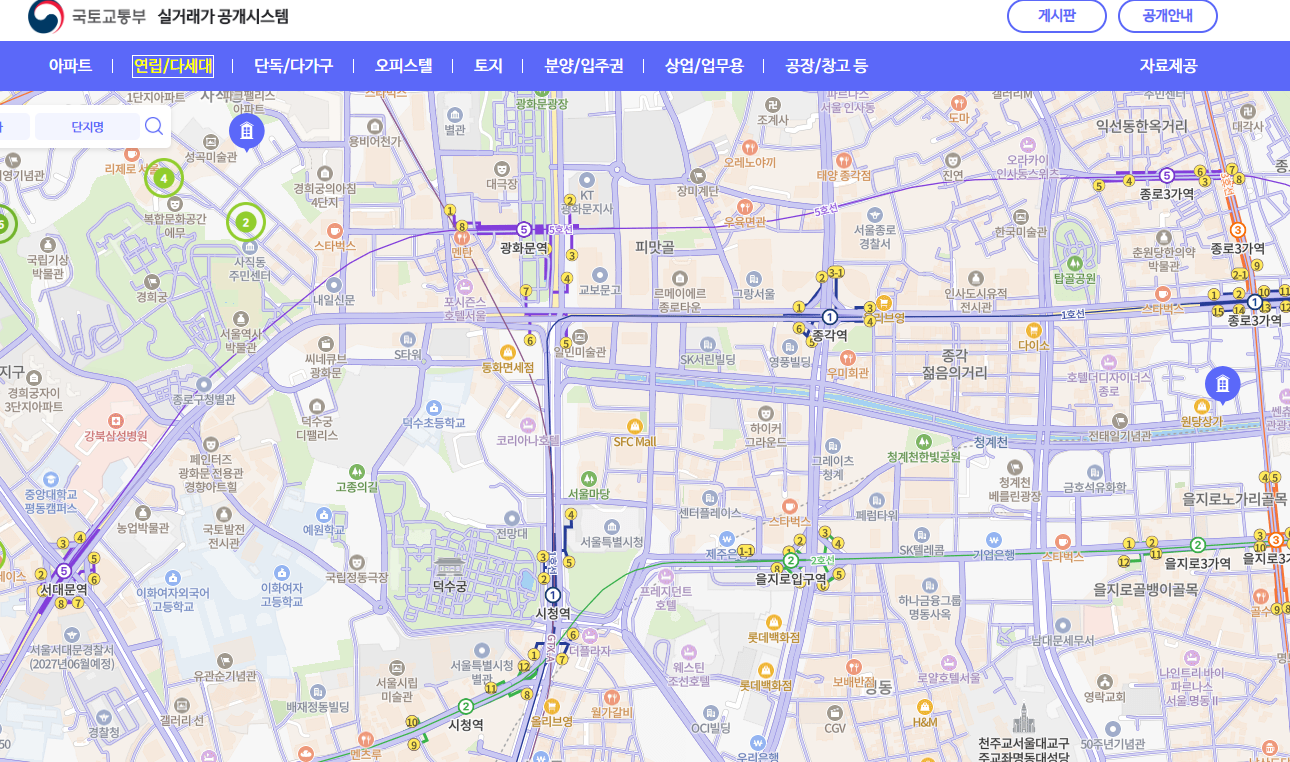Open the 분양/입주권 menu
This screenshot has height=762, width=1290.
(584, 66)
